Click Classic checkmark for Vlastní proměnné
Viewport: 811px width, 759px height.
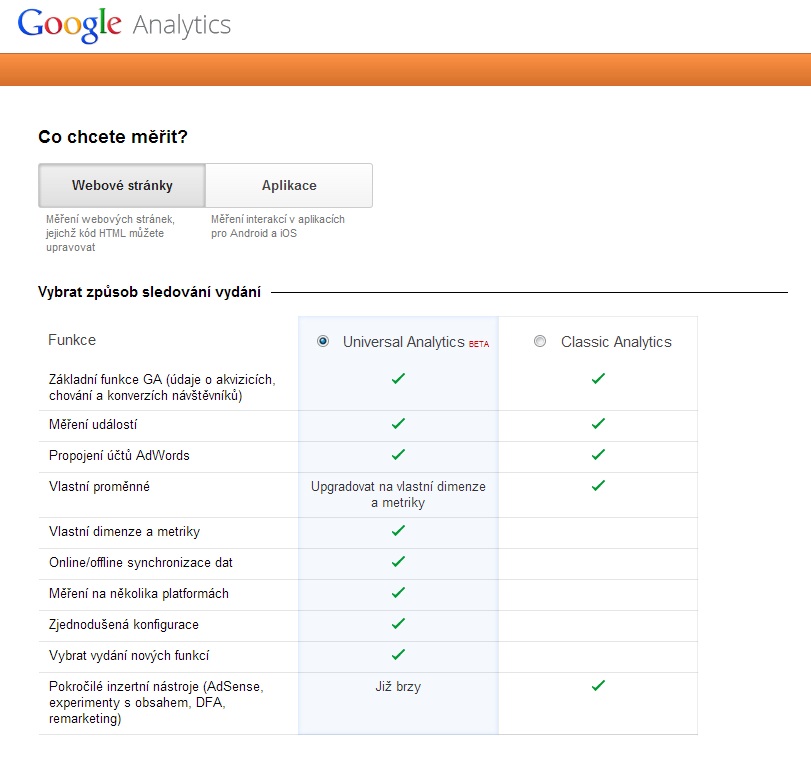(598, 486)
